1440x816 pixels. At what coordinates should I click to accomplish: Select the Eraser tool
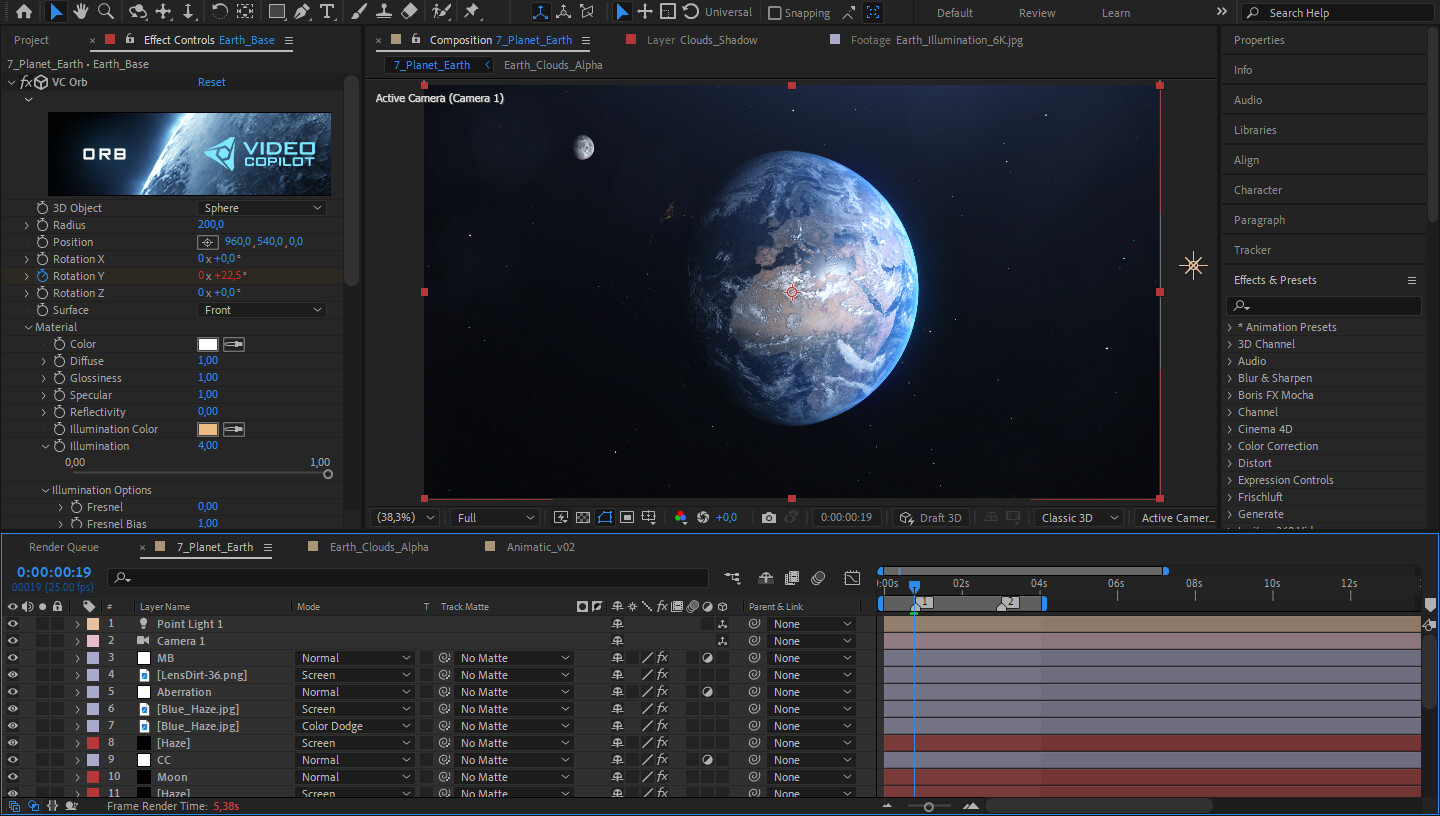[409, 12]
